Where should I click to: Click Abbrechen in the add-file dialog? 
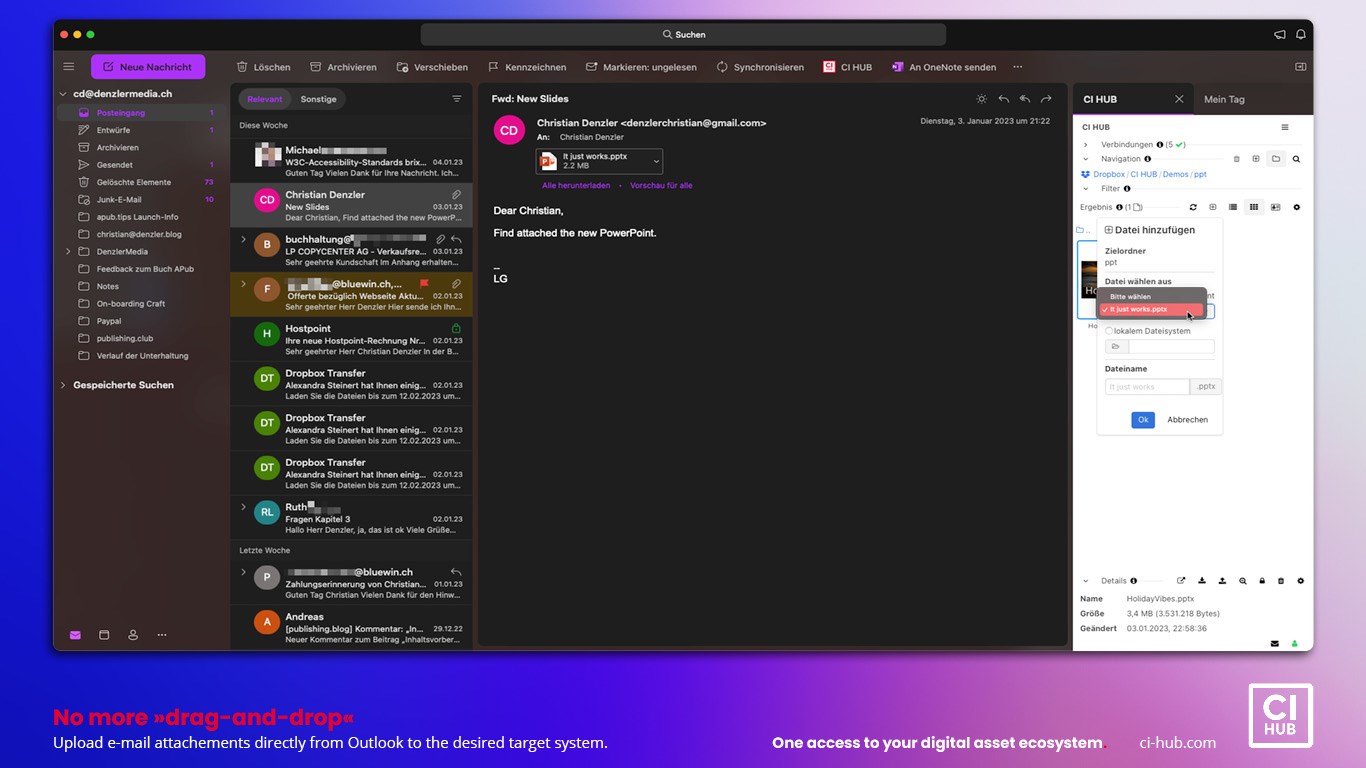point(1187,420)
